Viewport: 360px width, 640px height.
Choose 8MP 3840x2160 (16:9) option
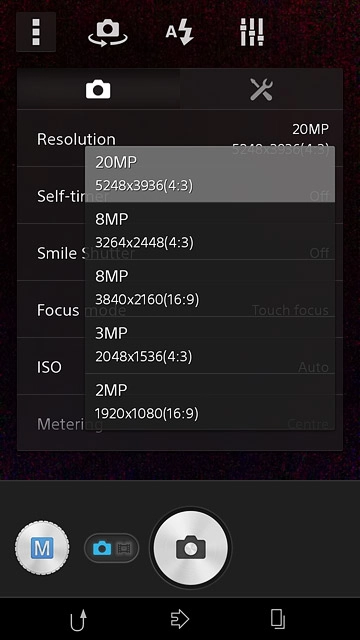click(210, 288)
